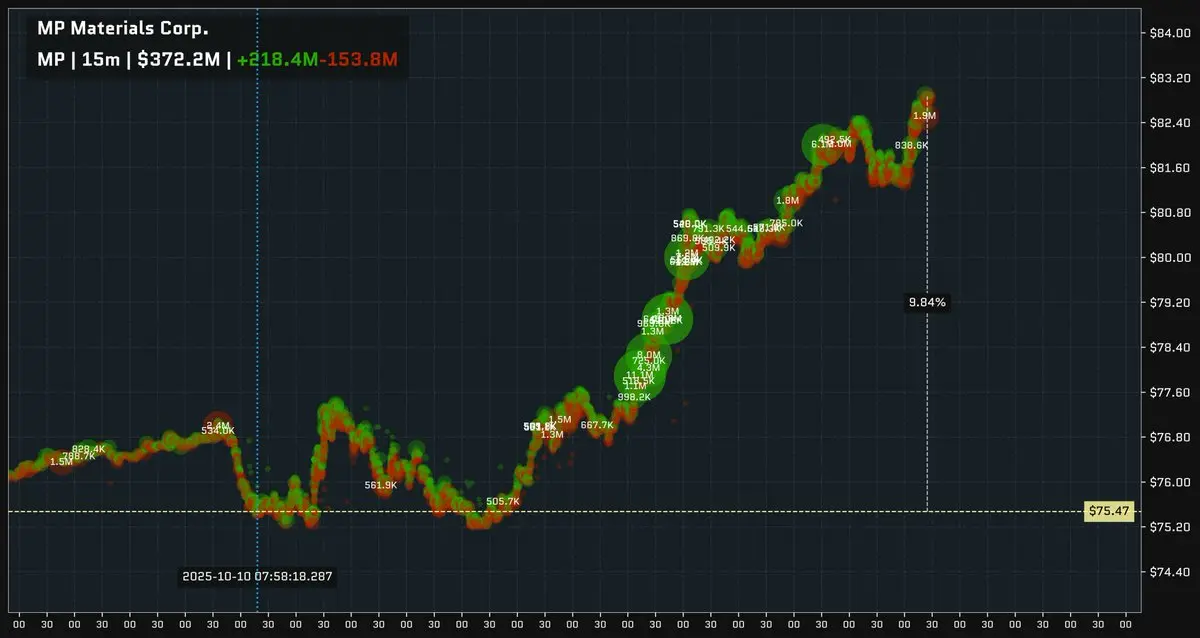Click the 838.6K trade label
Viewport: 1200px width, 638px height.
911,145
